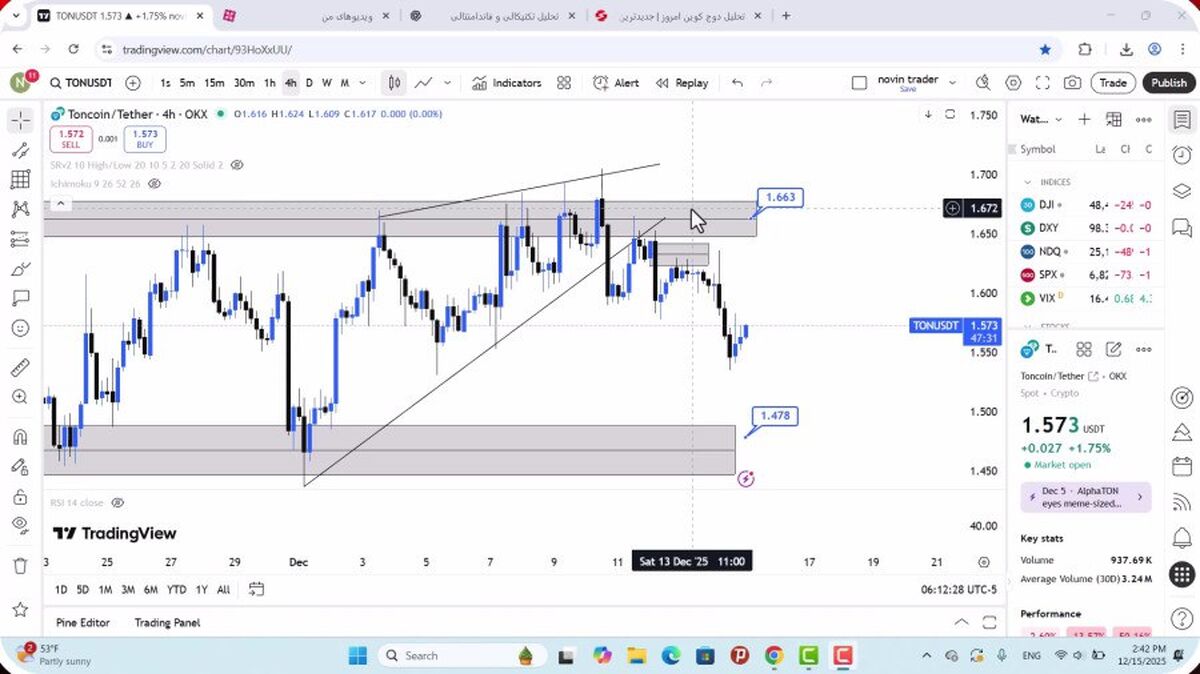Image resolution: width=1200 pixels, height=674 pixels.
Task: Toggle visibility of RSI 14 indicator
Action: pyautogui.click(x=117, y=503)
